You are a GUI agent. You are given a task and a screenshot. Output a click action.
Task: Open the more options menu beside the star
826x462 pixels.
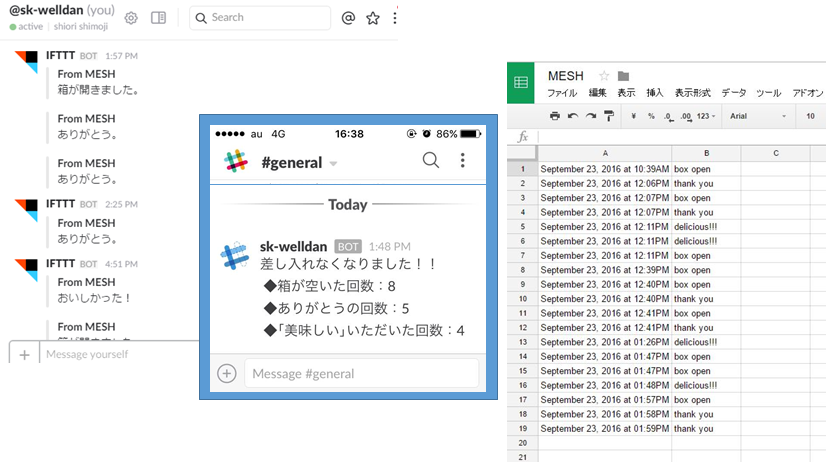(395, 18)
